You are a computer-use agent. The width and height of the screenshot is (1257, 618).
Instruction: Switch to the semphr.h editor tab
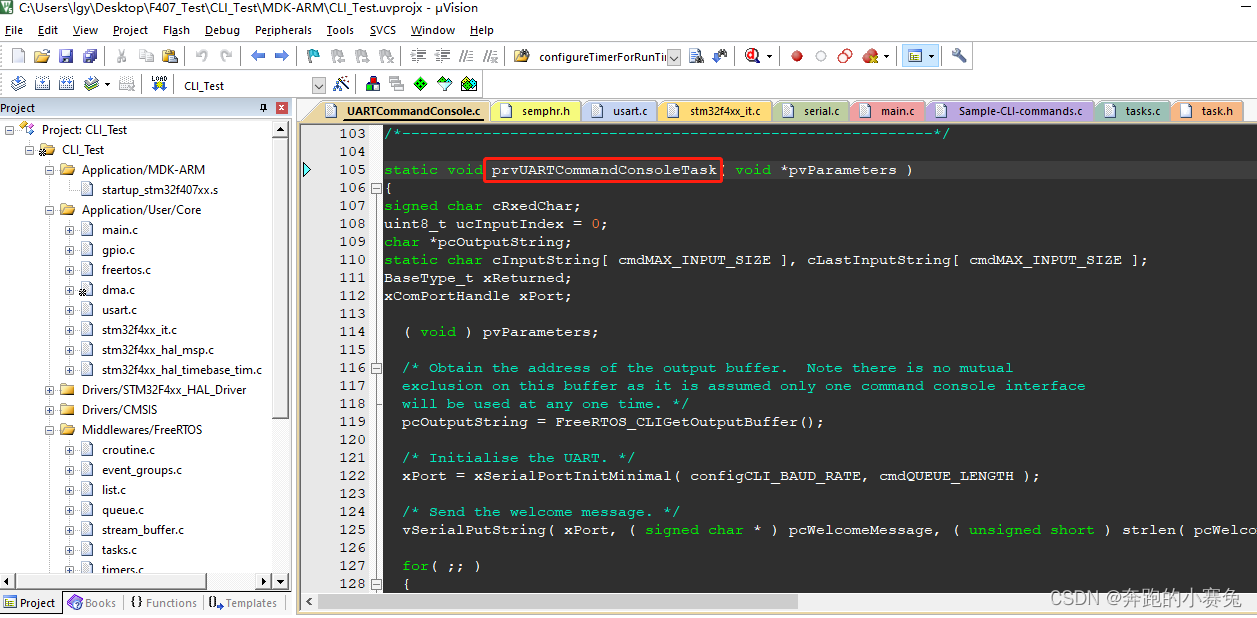point(536,111)
